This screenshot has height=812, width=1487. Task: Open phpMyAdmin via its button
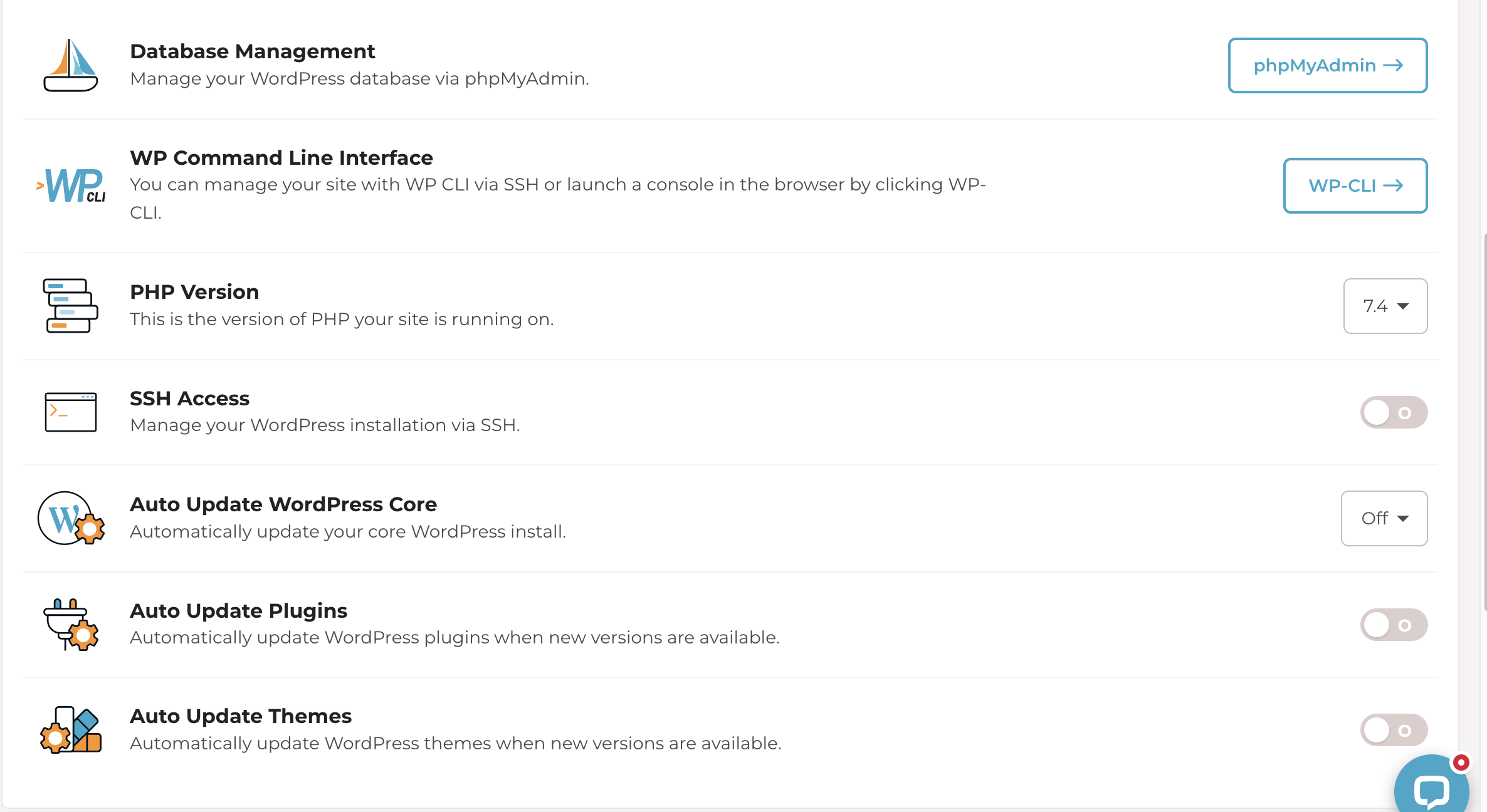coord(1328,65)
